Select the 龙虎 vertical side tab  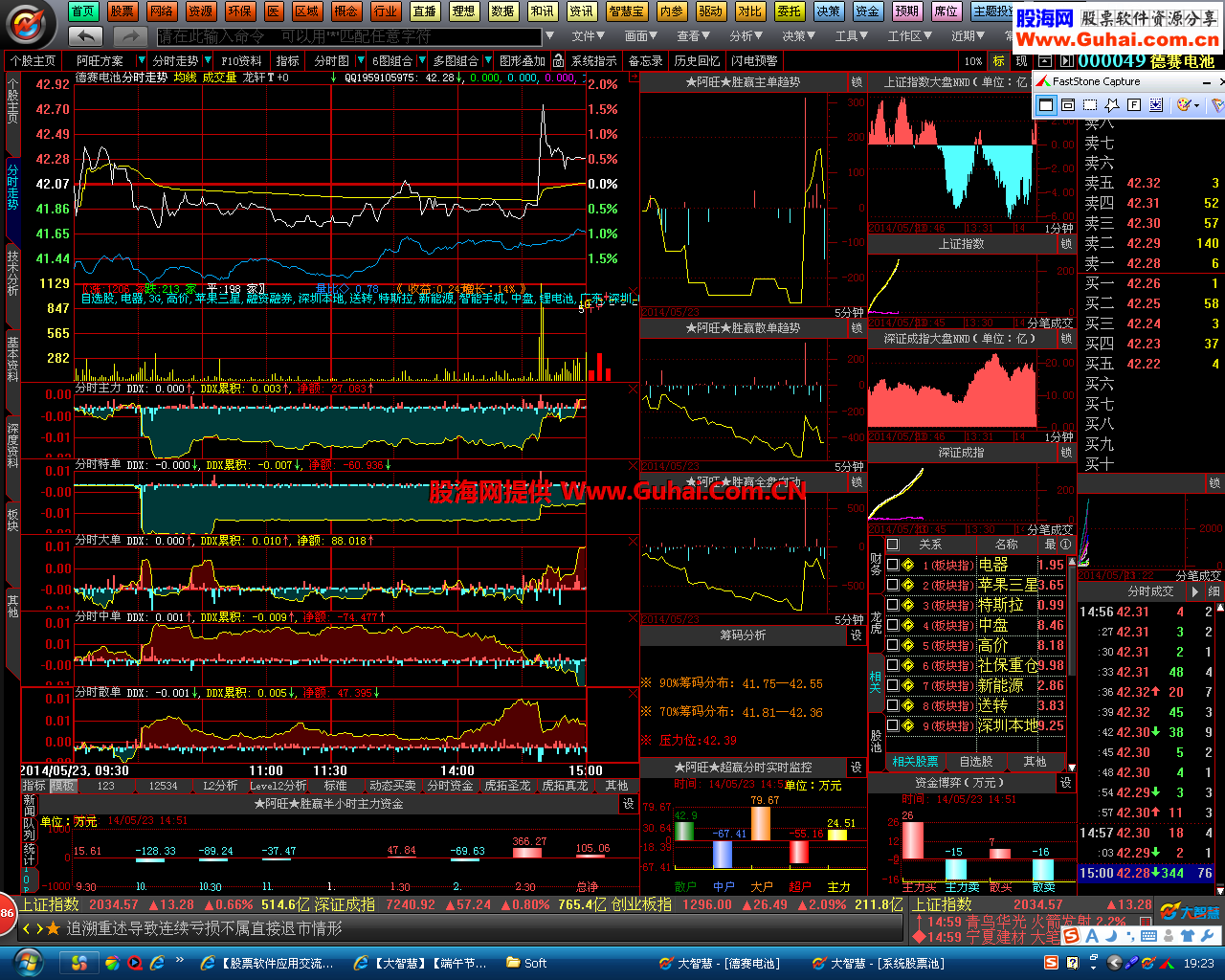tap(876, 623)
